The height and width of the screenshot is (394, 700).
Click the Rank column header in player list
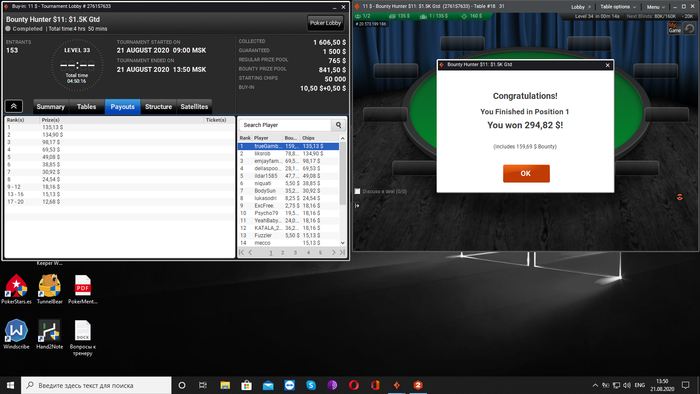pyautogui.click(x=245, y=138)
